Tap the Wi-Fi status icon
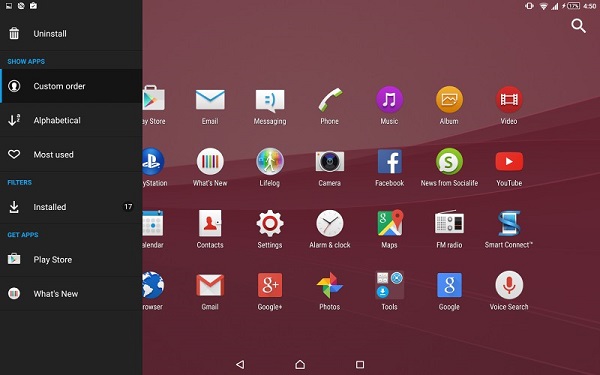The image size is (600, 375). point(543,6)
